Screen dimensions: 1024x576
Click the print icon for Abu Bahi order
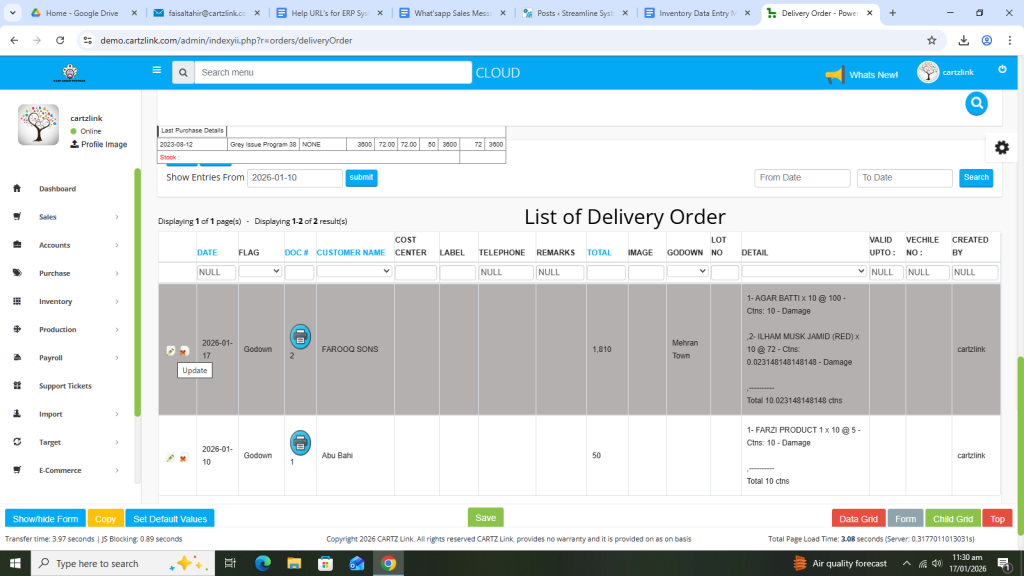[x=300, y=443]
